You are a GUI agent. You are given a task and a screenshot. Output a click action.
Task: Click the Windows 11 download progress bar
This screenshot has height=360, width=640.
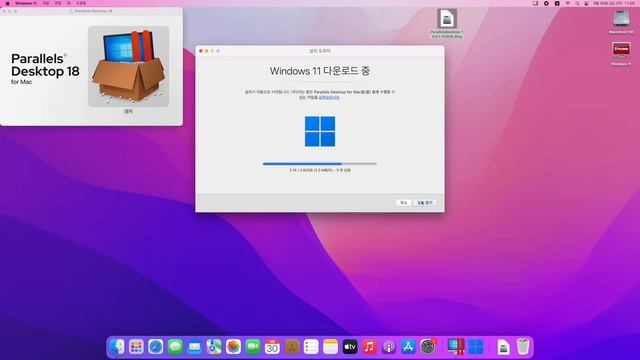(x=320, y=164)
